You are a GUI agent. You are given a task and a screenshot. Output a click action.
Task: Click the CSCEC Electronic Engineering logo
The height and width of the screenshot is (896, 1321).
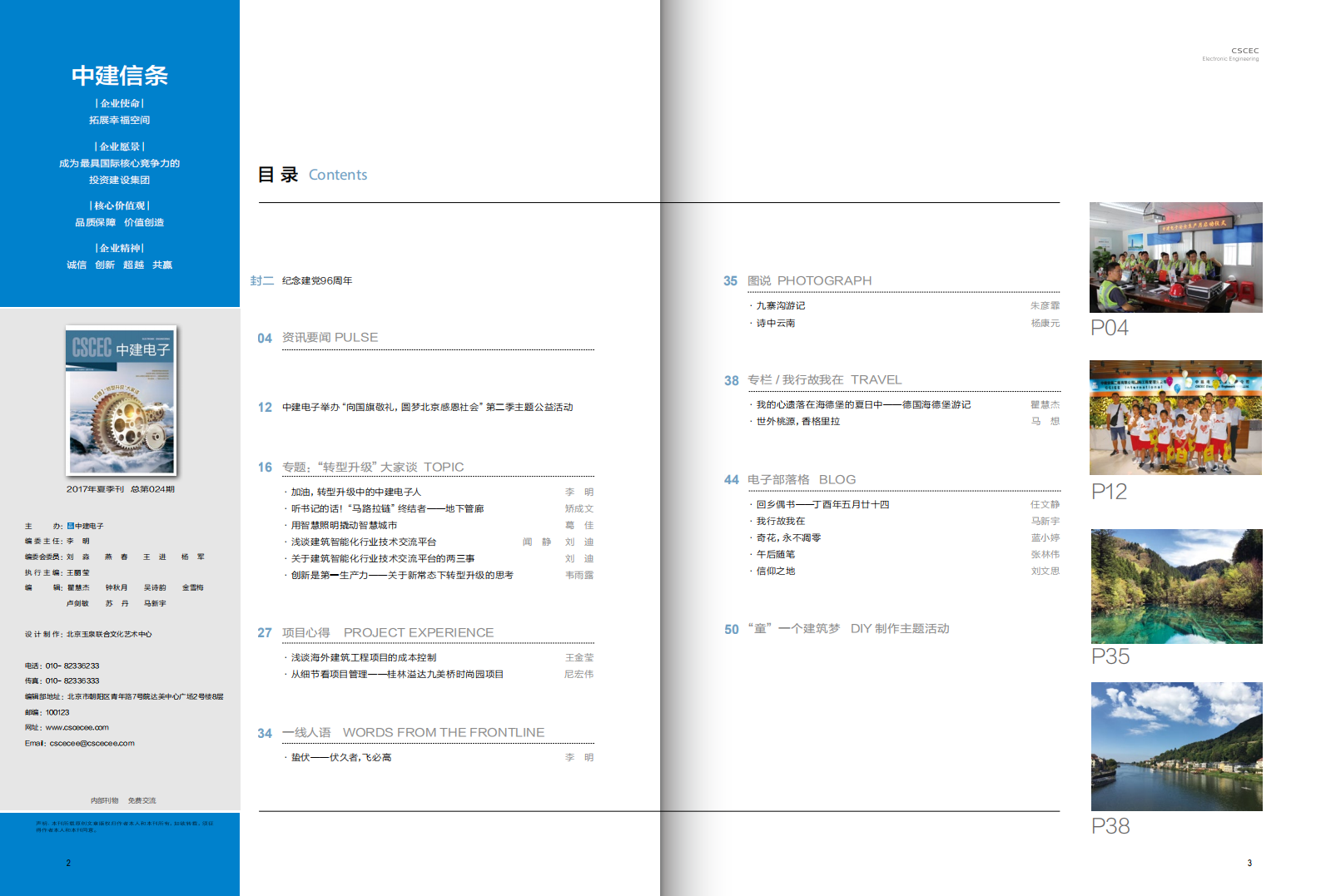tap(1231, 54)
